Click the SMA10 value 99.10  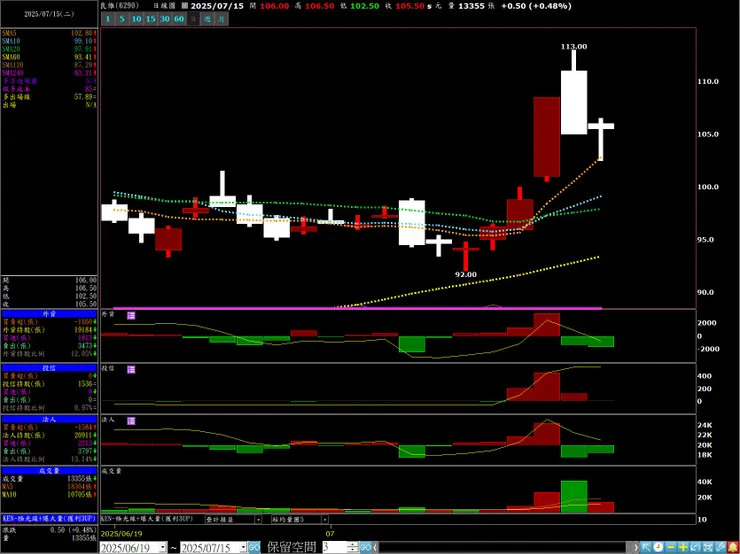[85, 41]
